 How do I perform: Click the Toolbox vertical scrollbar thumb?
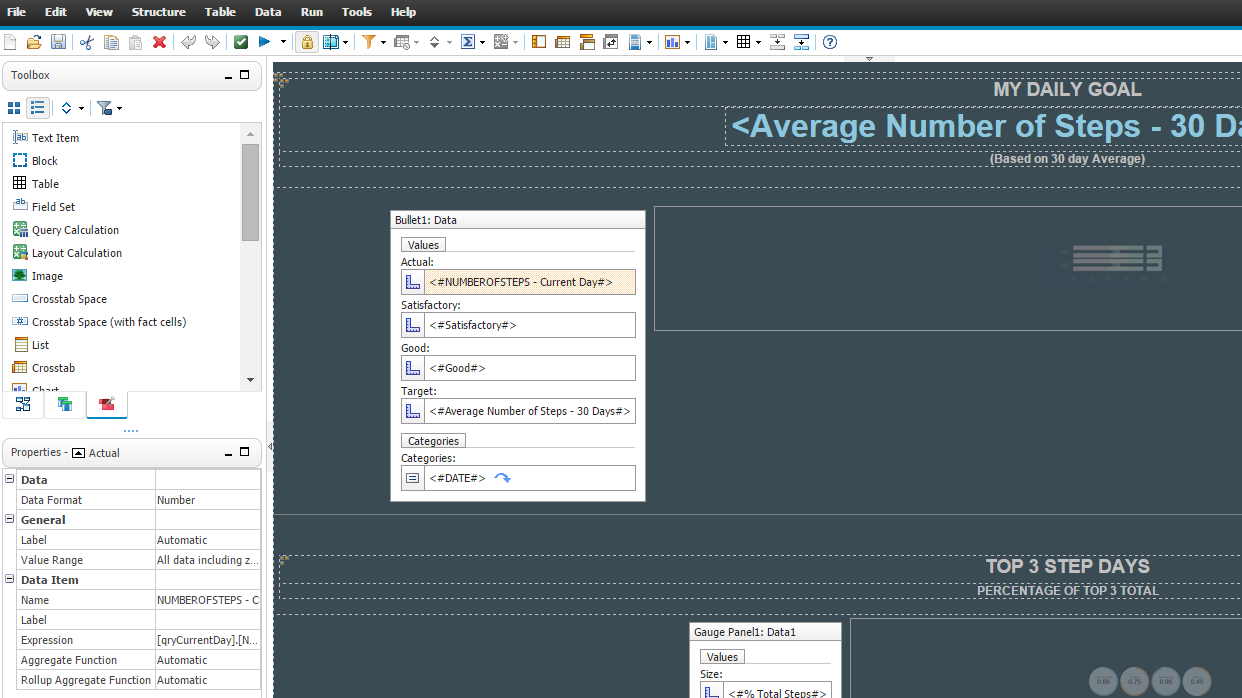coord(250,192)
